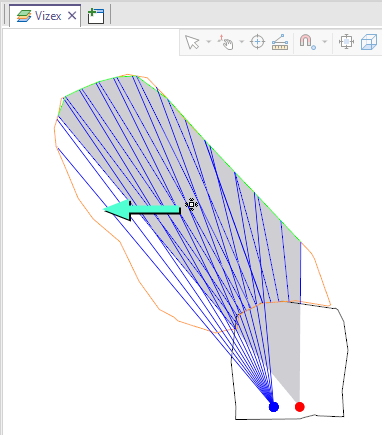Open the Select tool dropdown arrow
The width and height of the screenshot is (382, 435).
[209, 42]
